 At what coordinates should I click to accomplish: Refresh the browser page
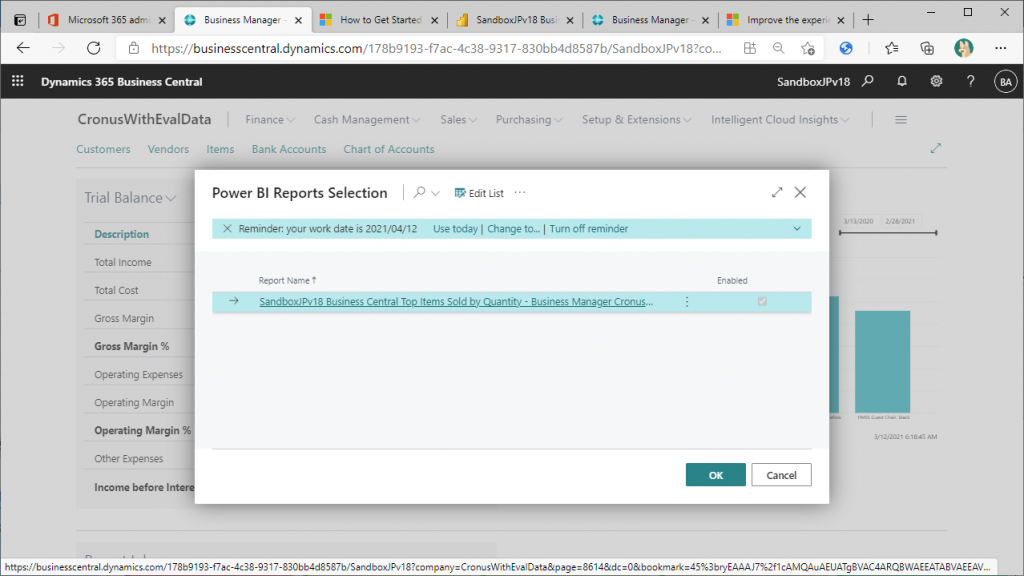93,48
